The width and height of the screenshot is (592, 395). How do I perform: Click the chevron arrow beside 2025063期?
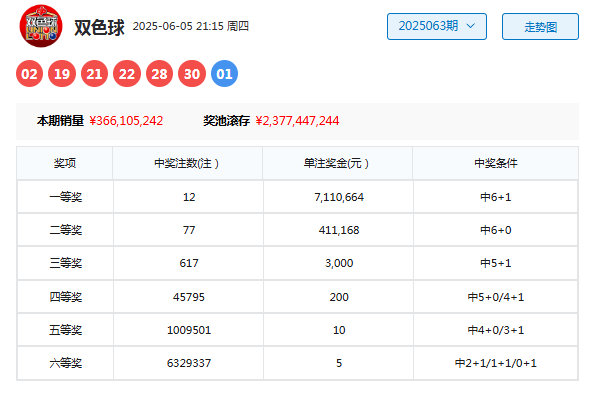pos(470,26)
